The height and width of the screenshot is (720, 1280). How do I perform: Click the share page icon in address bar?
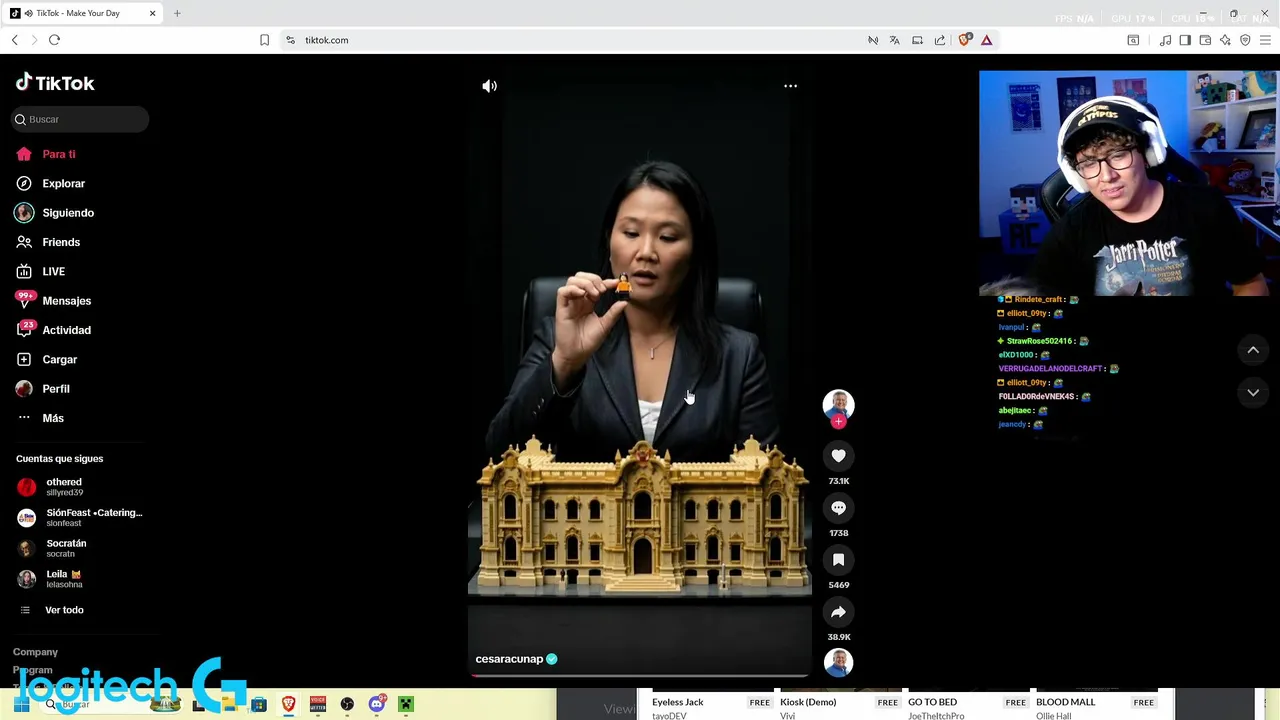tap(940, 40)
